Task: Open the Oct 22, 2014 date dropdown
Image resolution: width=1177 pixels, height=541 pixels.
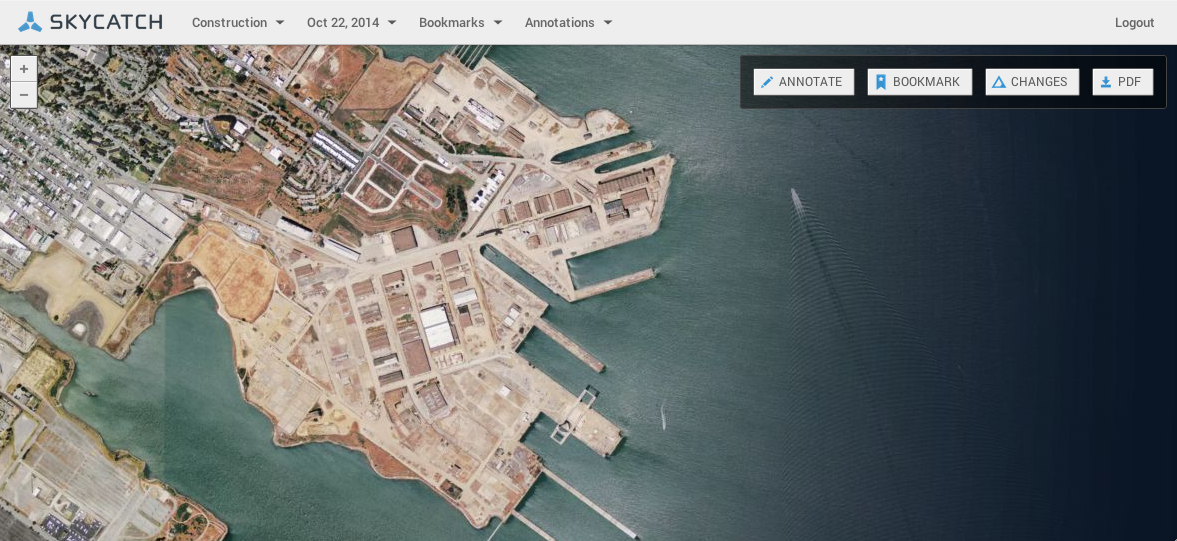Action: (351, 23)
